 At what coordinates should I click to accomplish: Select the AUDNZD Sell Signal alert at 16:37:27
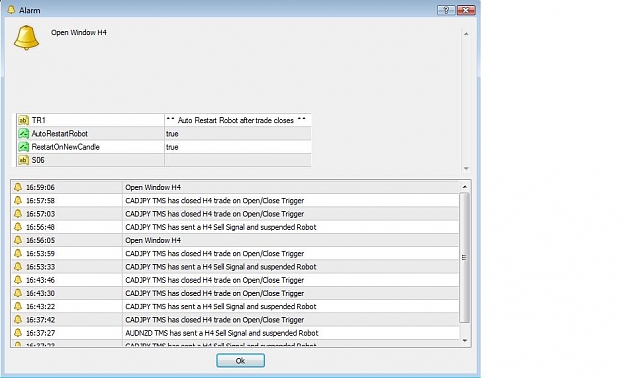click(x=222, y=333)
